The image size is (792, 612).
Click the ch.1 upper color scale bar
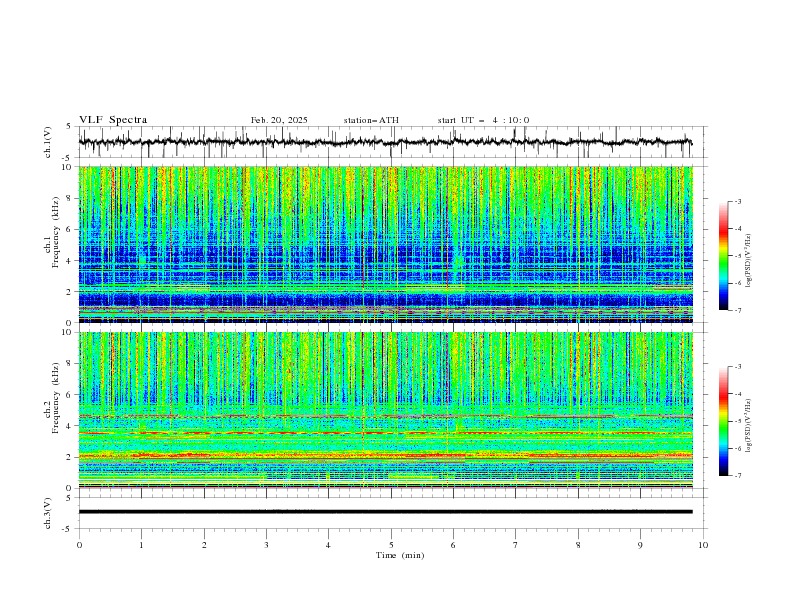click(x=723, y=256)
